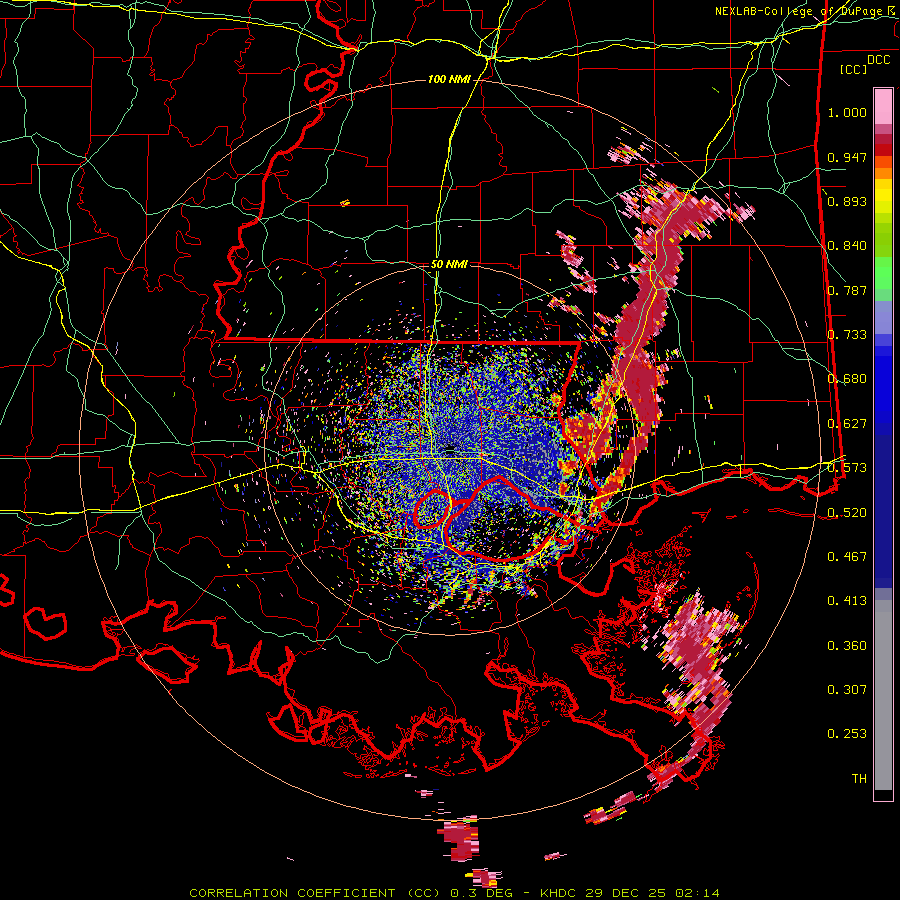Click the TH threshold label on the scale

[x=859, y=779]
